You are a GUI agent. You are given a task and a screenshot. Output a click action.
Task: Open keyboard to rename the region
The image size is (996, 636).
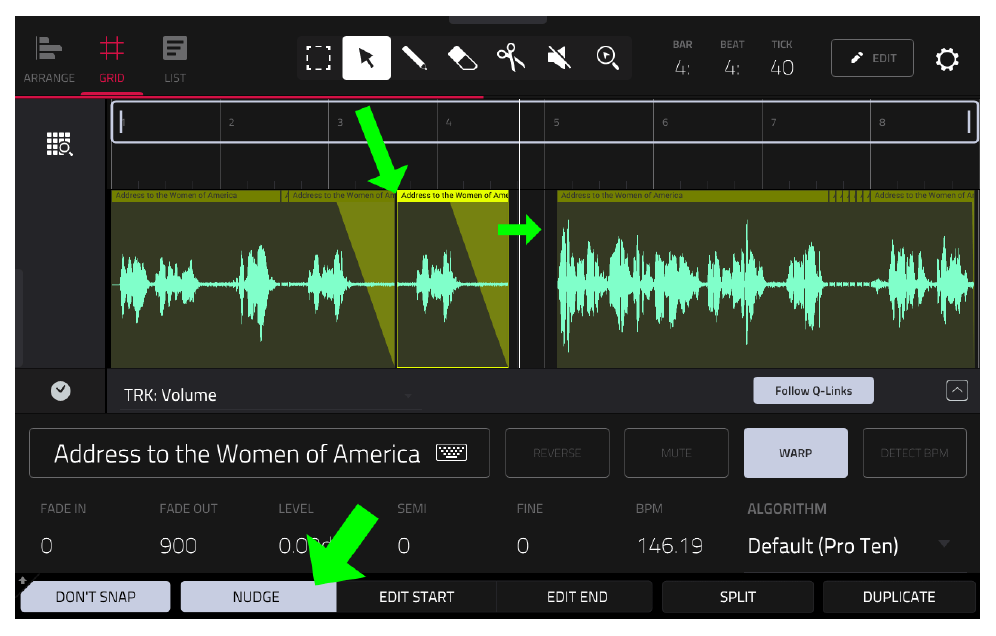[x=452, y=452]
